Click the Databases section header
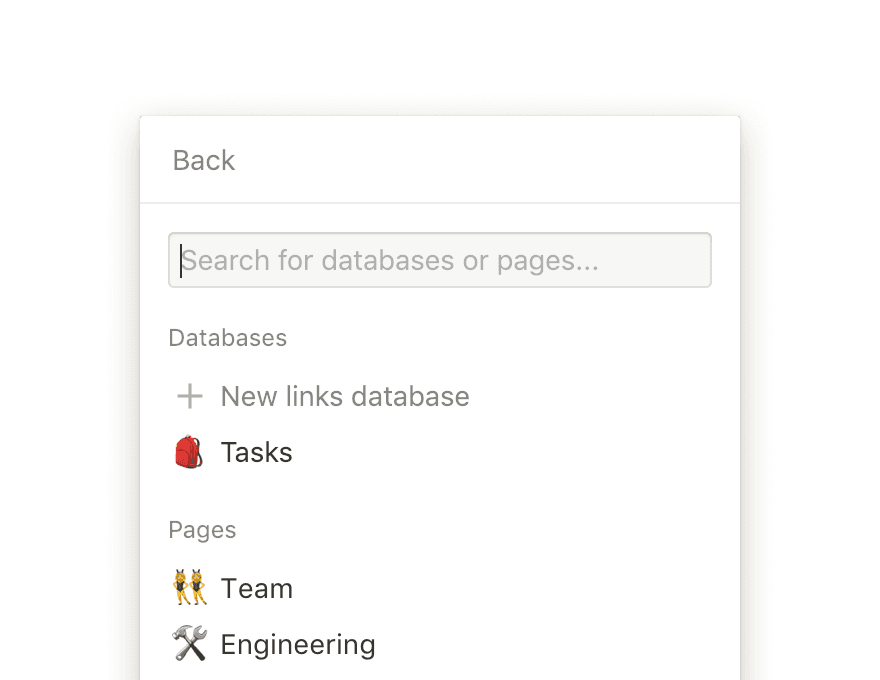This screenshot has width=880, height=680. (x=227, y=338)
